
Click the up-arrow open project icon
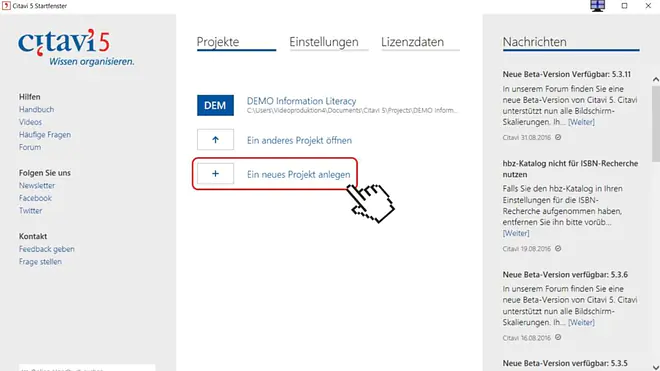coord(215,140)
